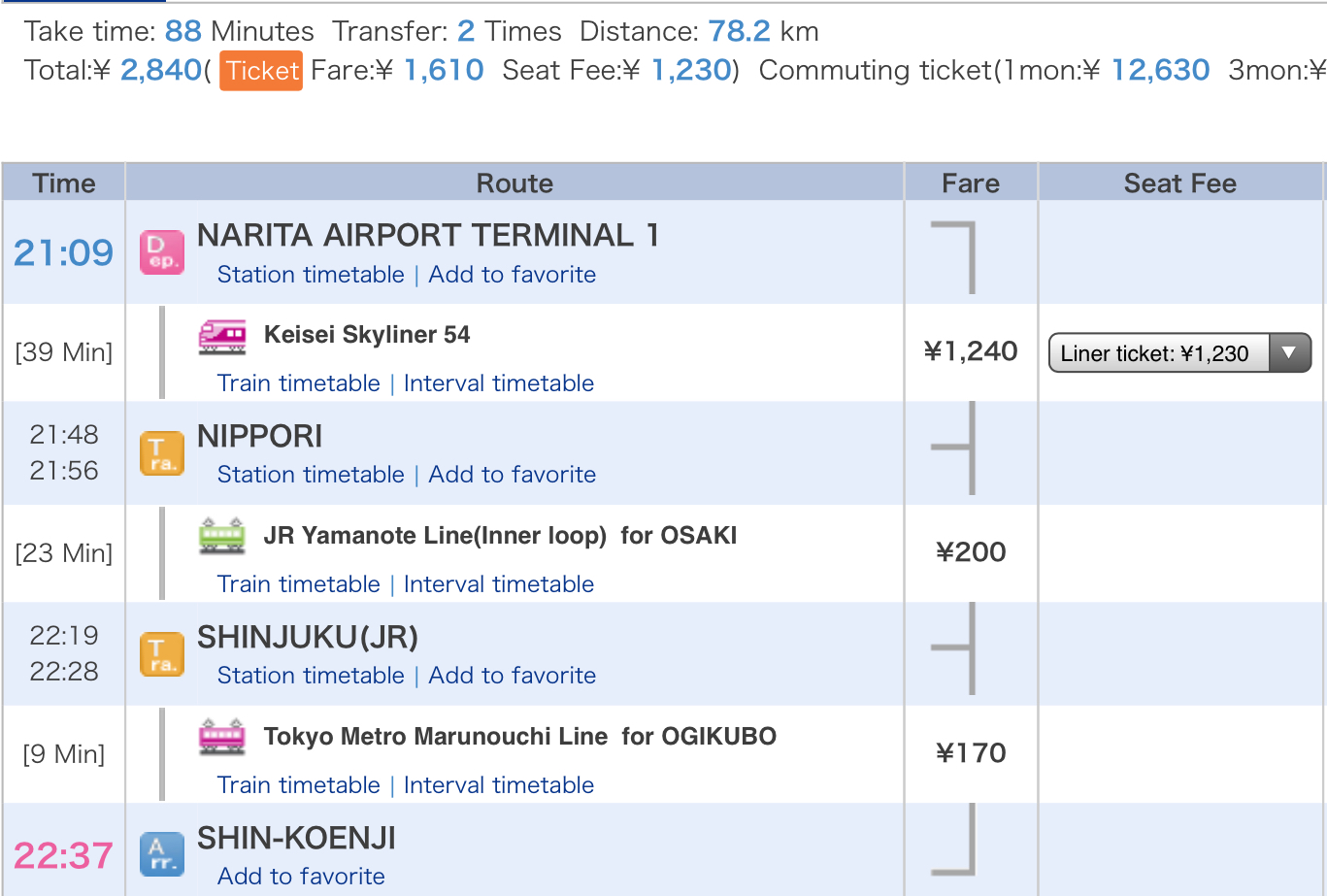Open the Liner ticket seat fee dropdown

pos(1179,353)
